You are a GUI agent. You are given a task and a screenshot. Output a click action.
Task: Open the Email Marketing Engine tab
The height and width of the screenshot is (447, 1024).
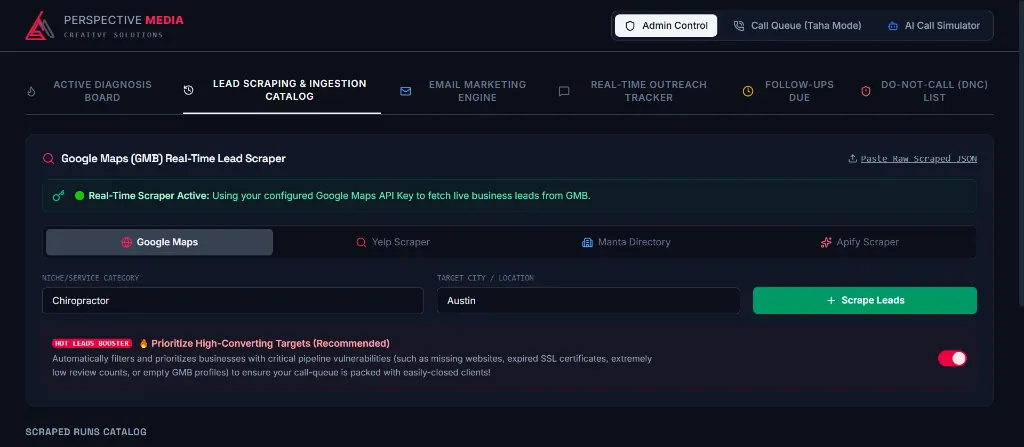[x=463, y=91]
